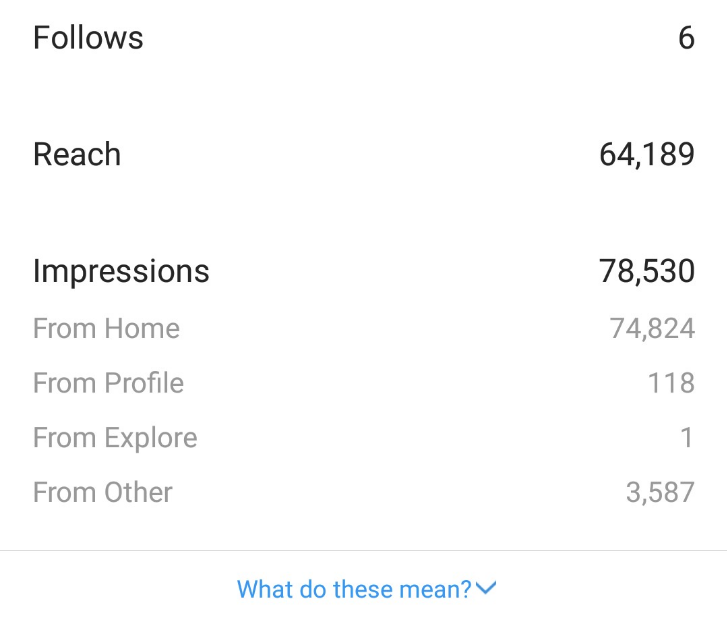Open the 'What do these mean?' link
Viewport: 727px width, 625px height.
click(x=366, y=589)
